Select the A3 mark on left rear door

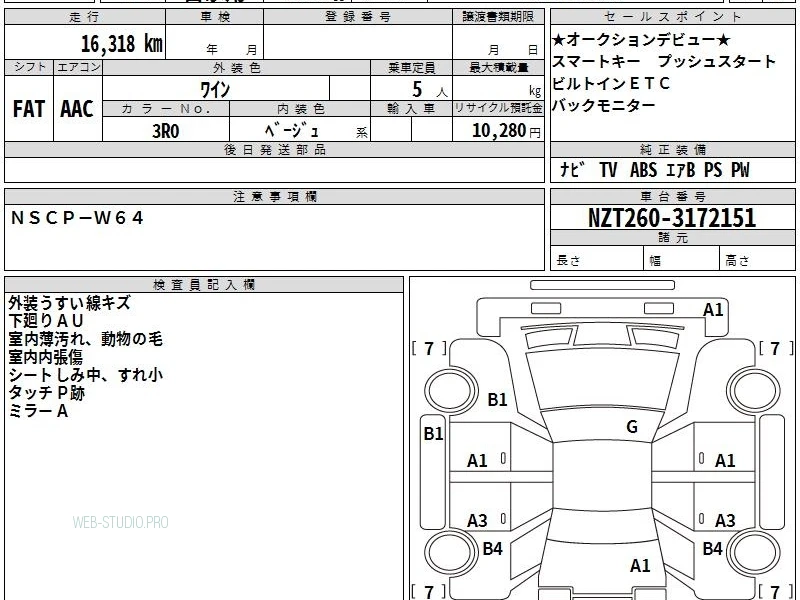tap(477, 521)
